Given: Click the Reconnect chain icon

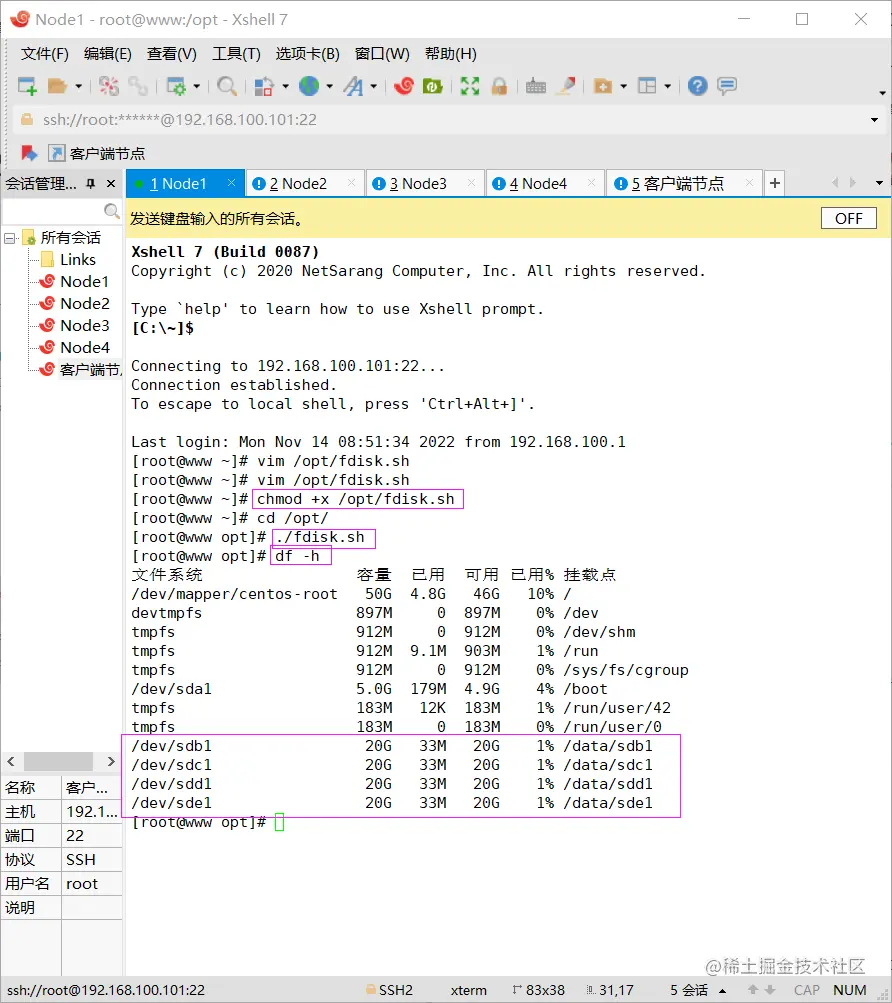Looking at the screenshot, I should pos(138,86).
